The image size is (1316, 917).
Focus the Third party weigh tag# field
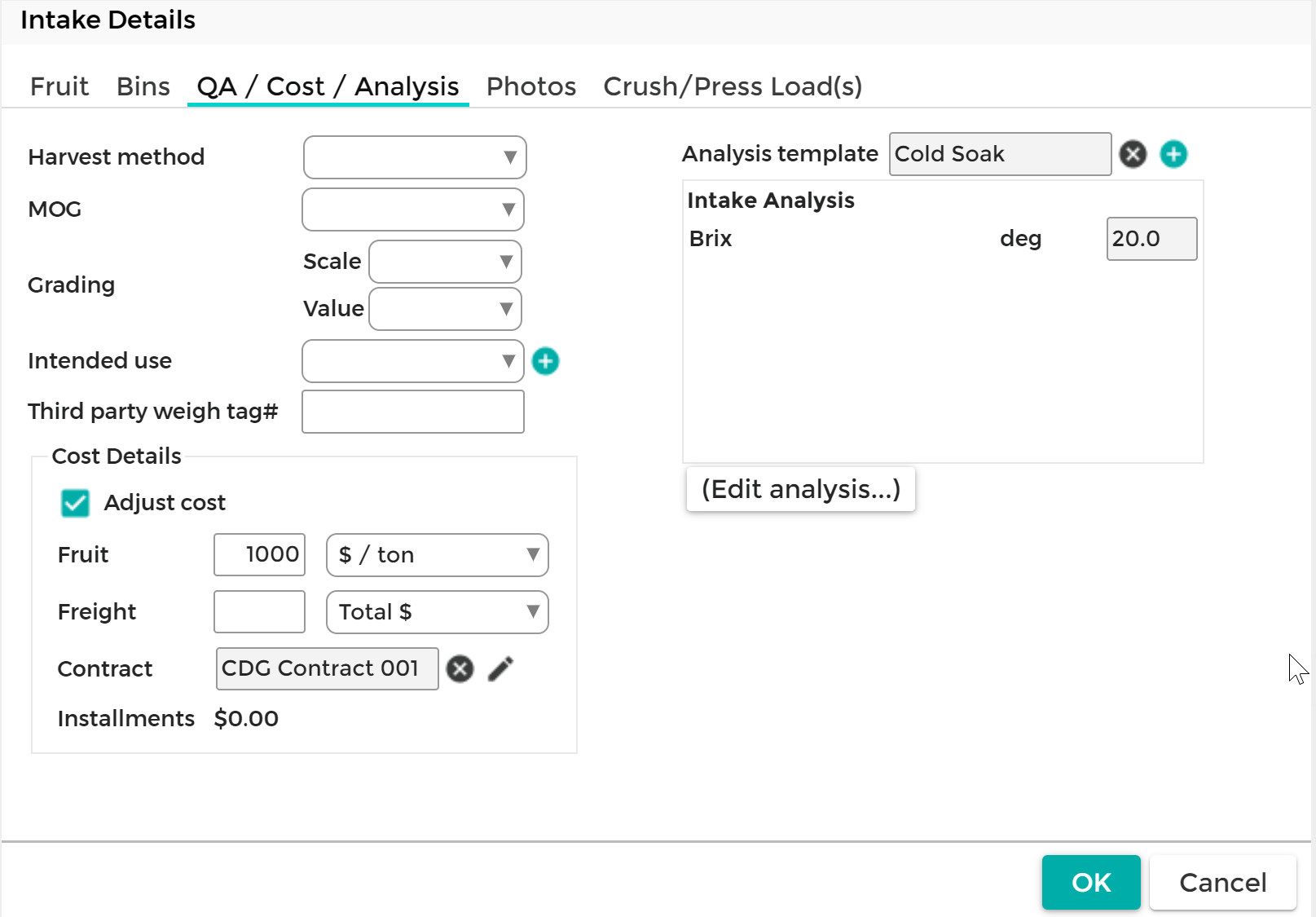(x=413, y=412)
